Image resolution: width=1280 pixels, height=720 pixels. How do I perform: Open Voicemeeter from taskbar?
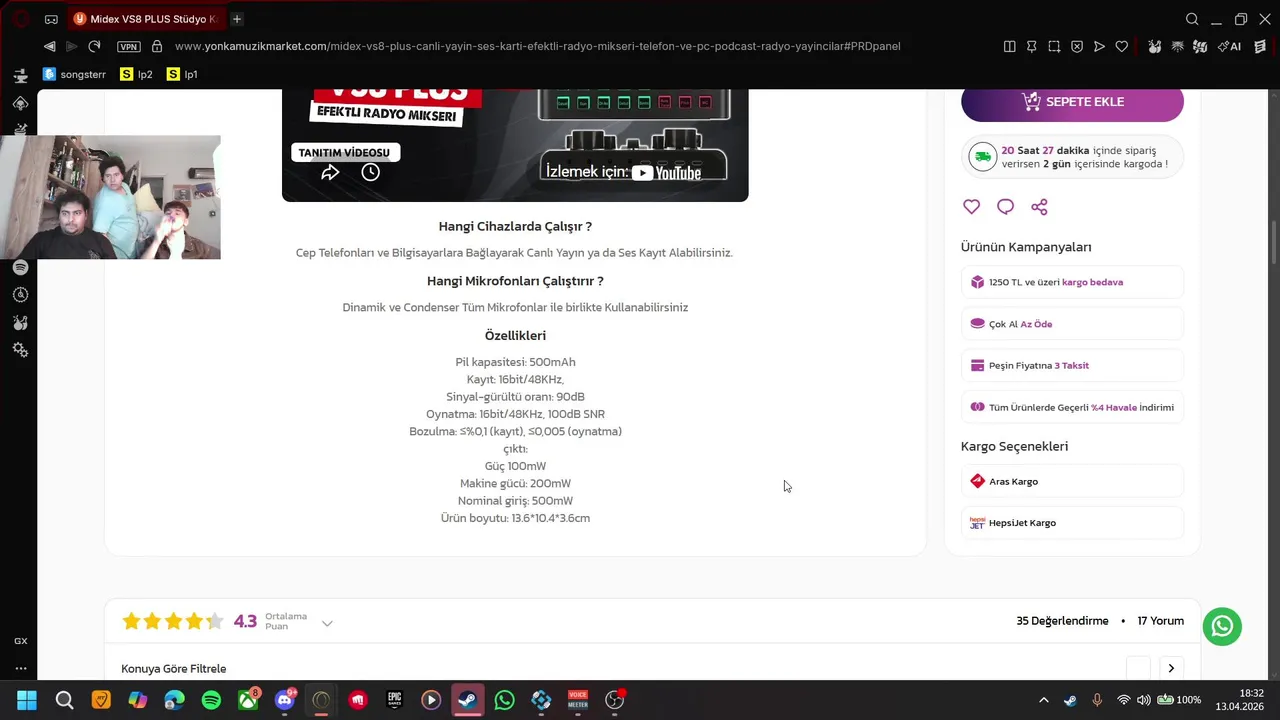(577, 700)
